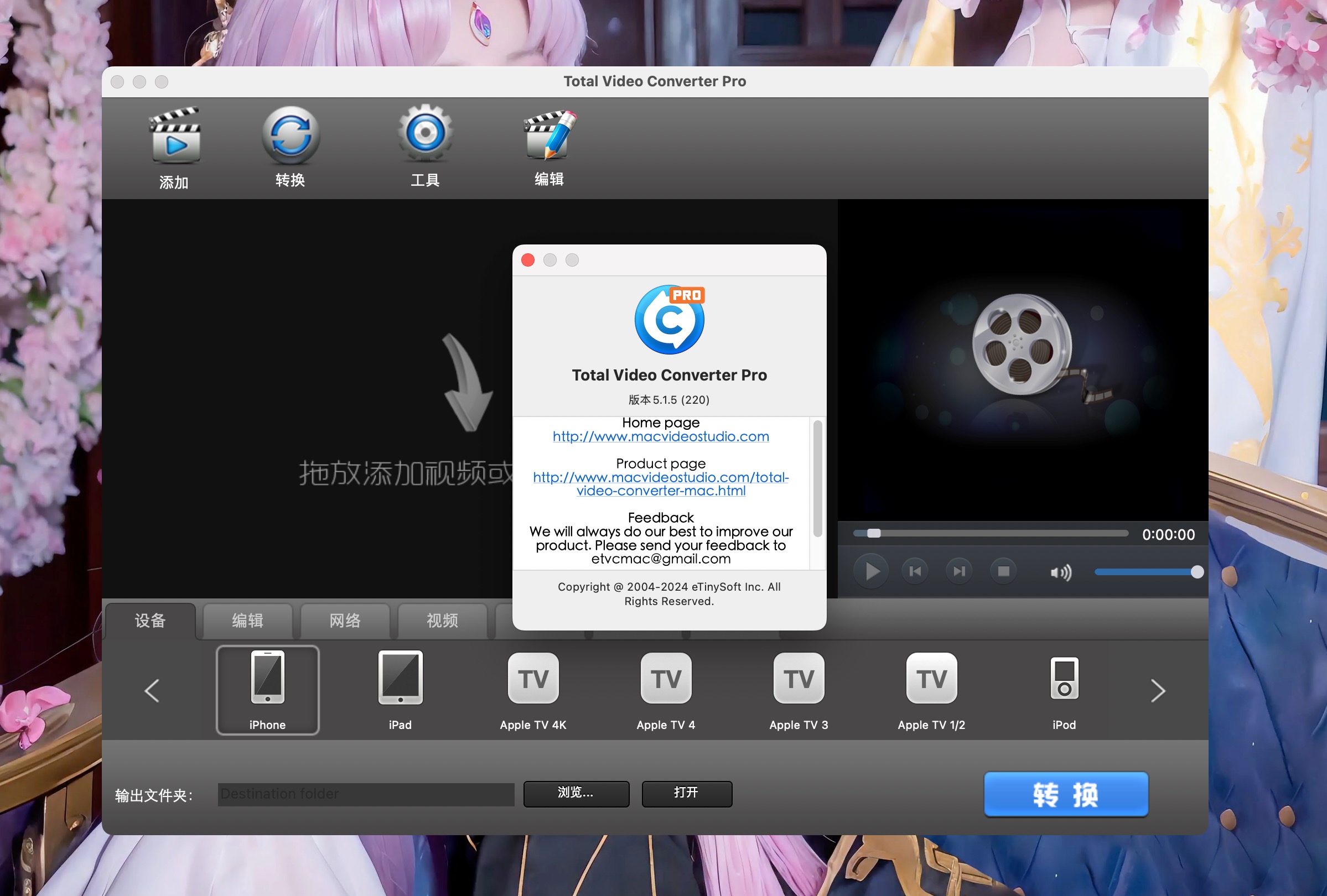
Task: Show previous device presets with left arrow
Action: point(152,691)
